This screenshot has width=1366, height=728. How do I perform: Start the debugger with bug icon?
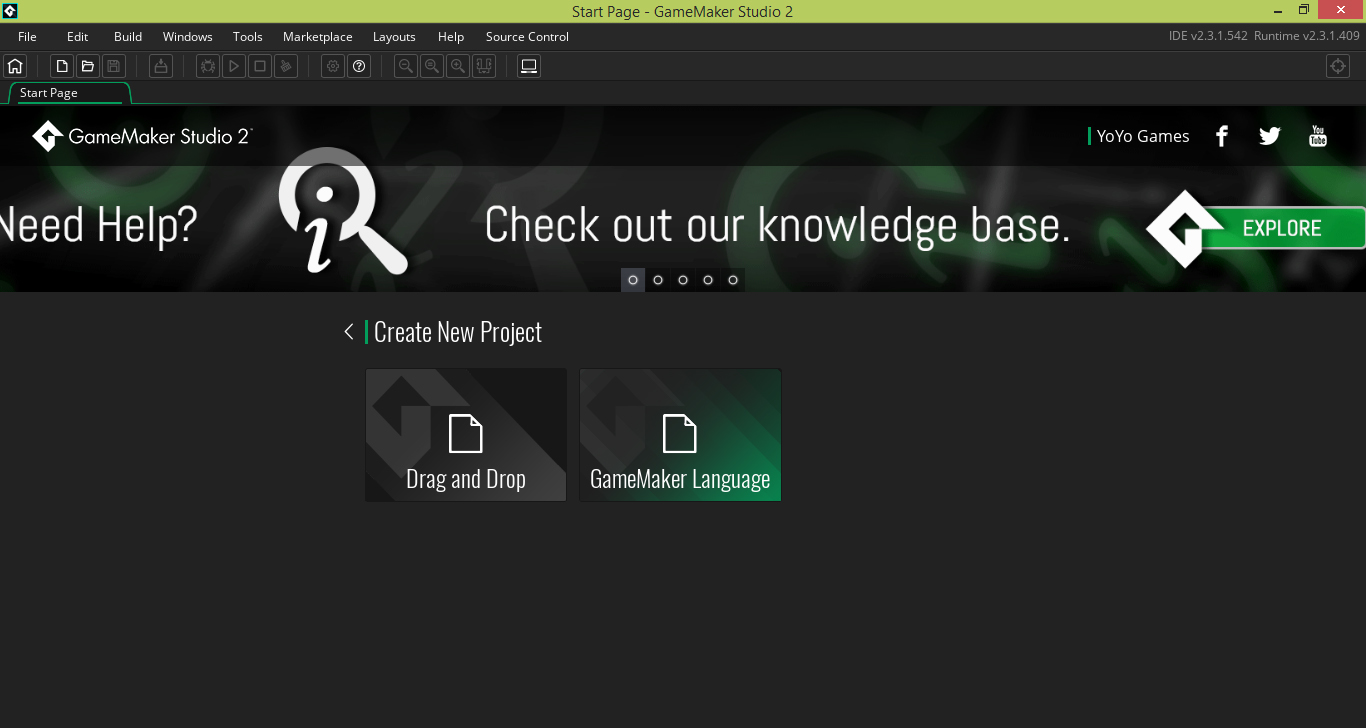tap(208, 67)
